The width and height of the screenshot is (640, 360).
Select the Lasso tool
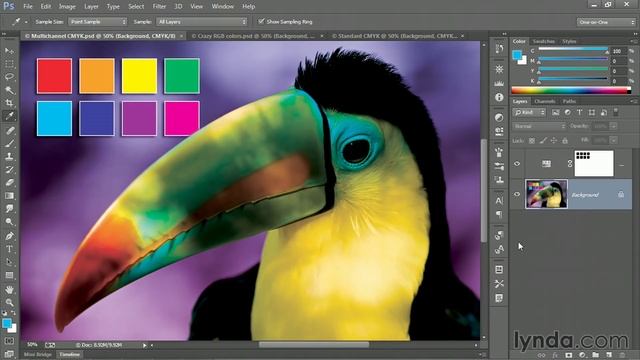(x=9, y=77)
